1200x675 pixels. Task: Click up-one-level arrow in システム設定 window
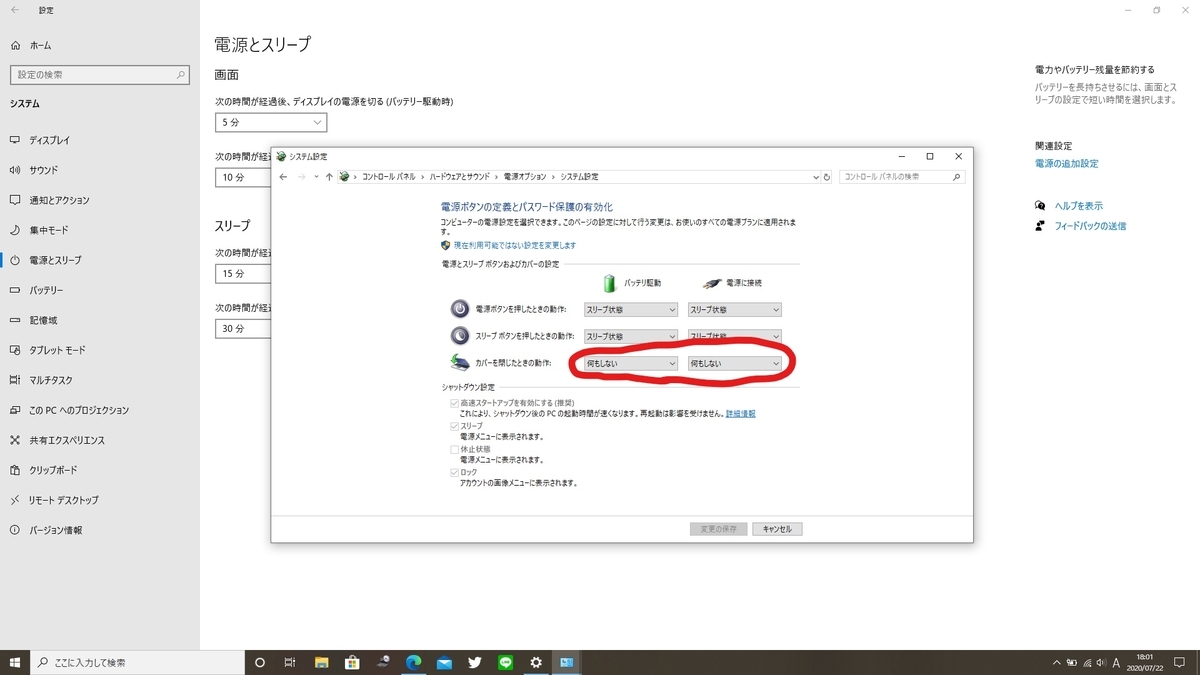[329, 177]
